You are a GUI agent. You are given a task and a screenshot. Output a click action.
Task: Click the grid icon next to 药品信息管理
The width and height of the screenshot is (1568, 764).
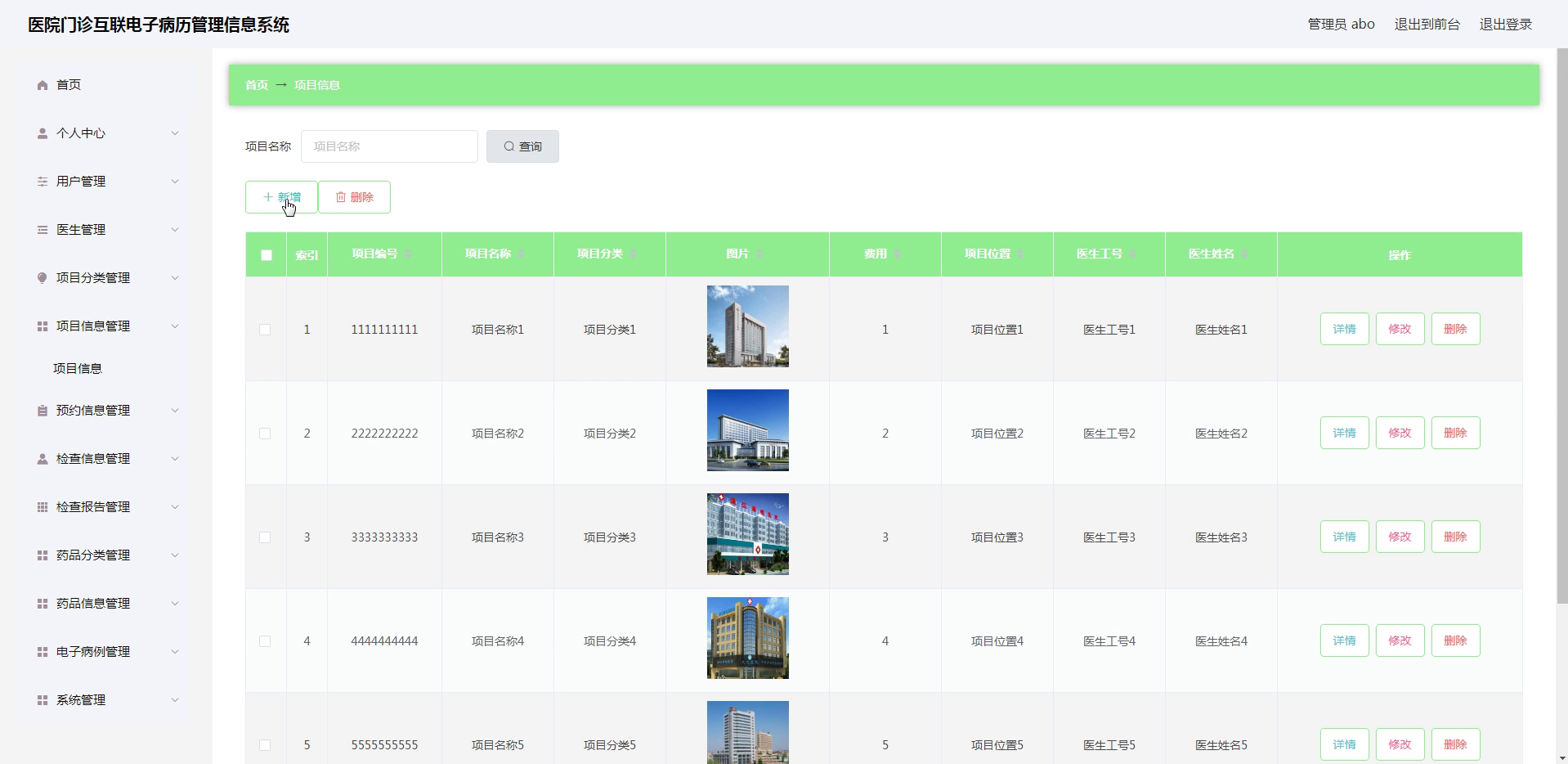click(x=43, y=604)
